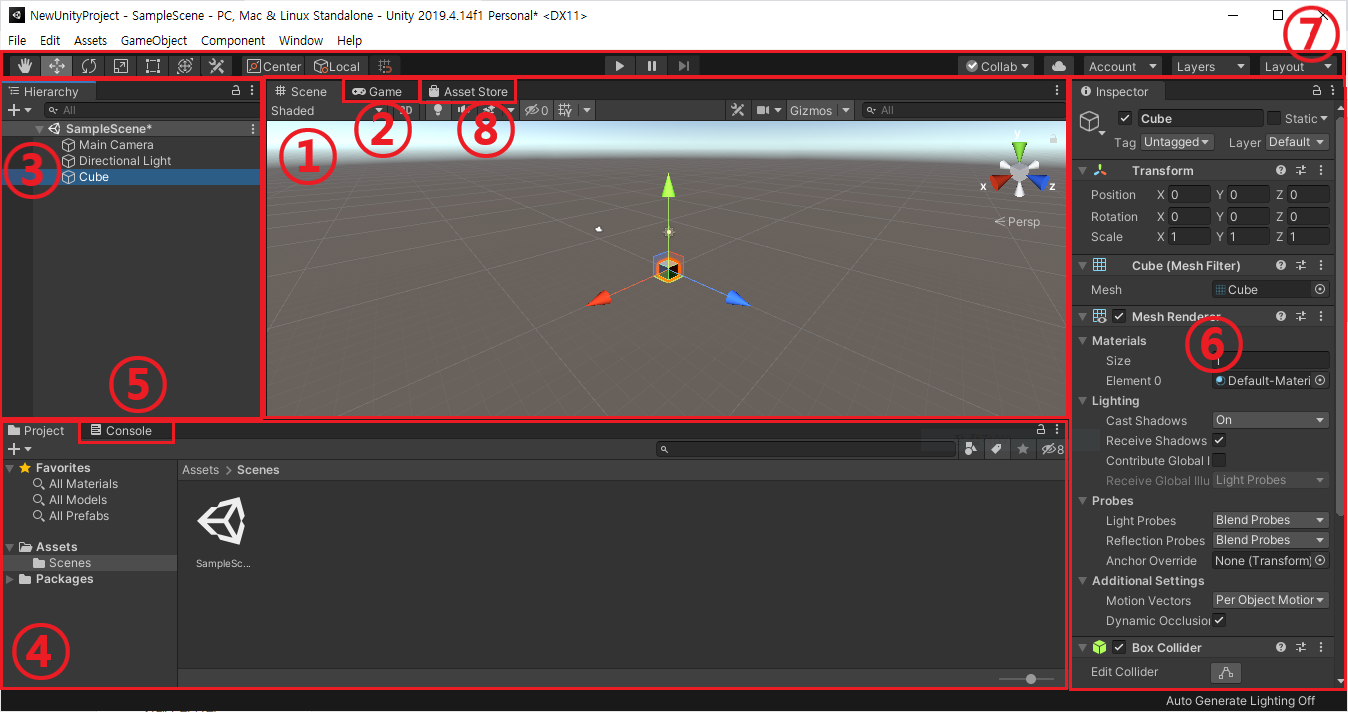Uncheck Receive Shadows
The height and width of the screenshot is (712, 1348).
pyautogui.click(x=1219, y=440)
